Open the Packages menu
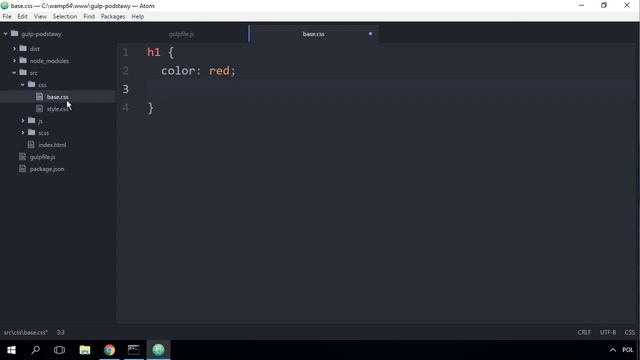 coord(113,16)
